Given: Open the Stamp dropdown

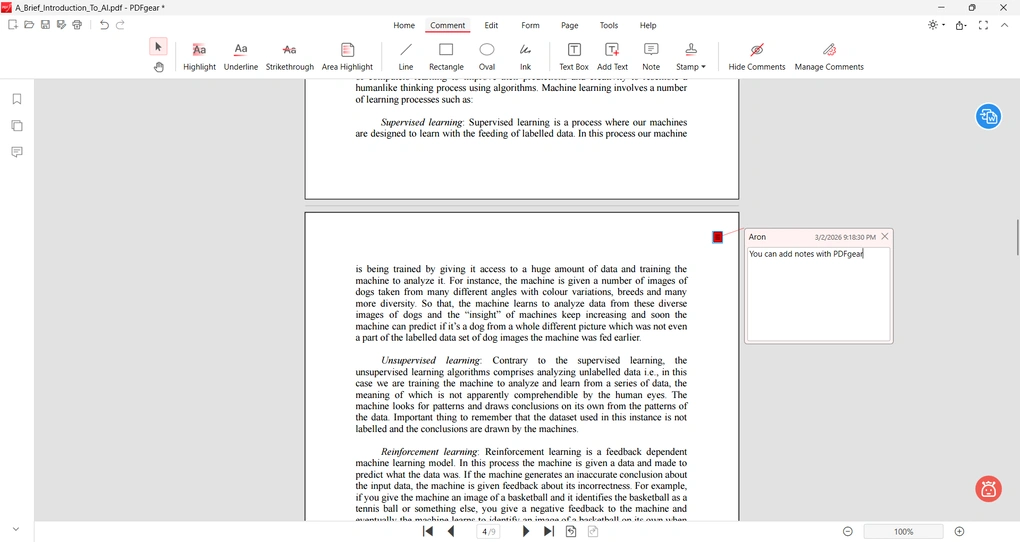Looking at the screenshot, I should click(691, 57).
